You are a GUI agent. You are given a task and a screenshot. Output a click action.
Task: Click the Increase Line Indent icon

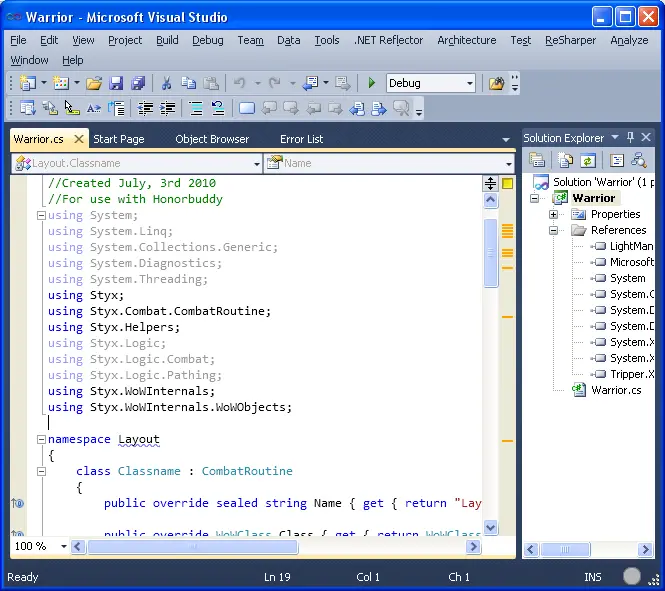168,109
